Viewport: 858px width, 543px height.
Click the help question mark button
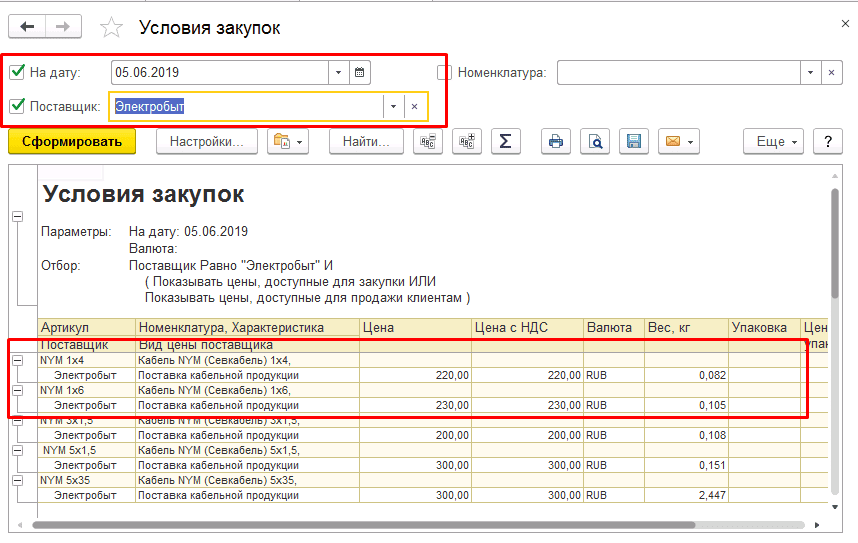coord(827,142)
